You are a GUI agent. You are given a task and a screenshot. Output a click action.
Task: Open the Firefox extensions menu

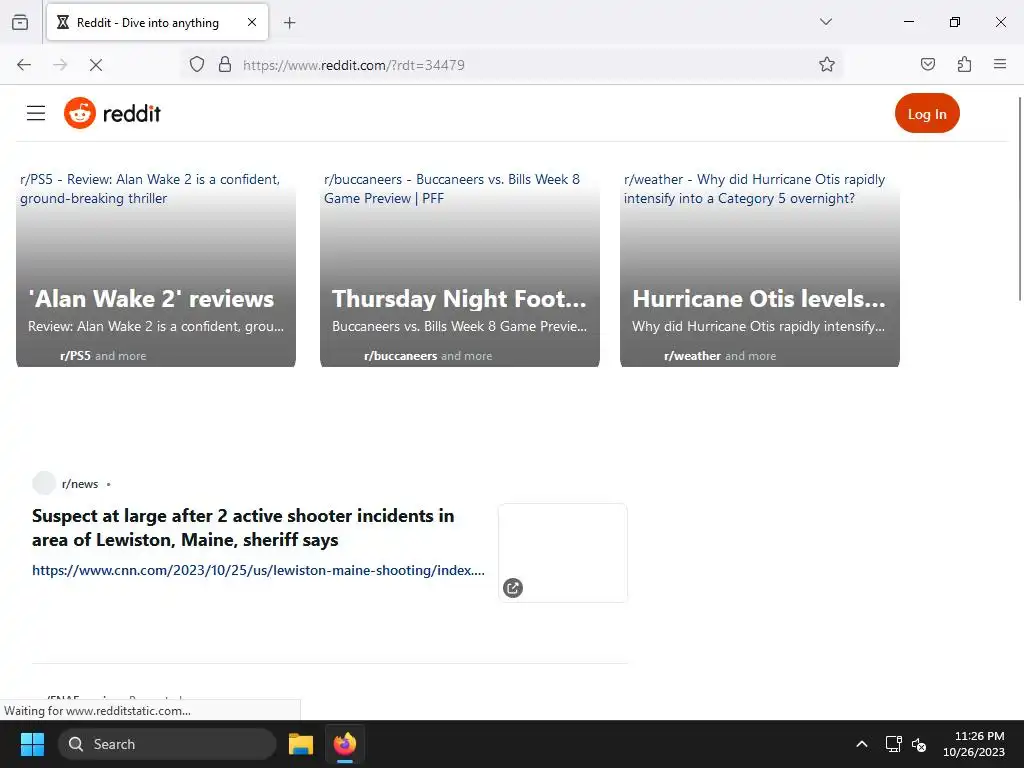[x=964, y=64]
